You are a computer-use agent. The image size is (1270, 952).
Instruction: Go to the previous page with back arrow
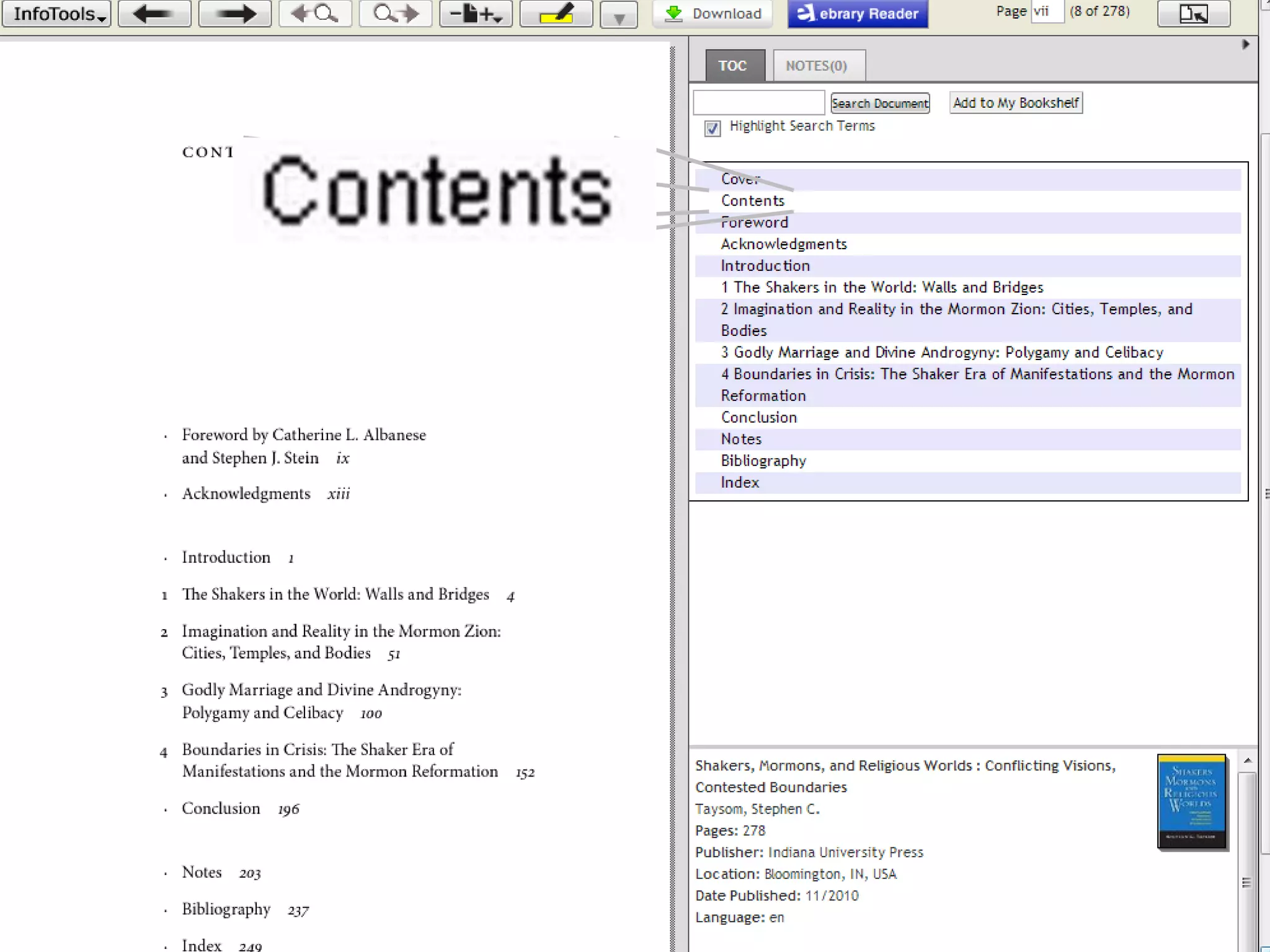point(154,14)
